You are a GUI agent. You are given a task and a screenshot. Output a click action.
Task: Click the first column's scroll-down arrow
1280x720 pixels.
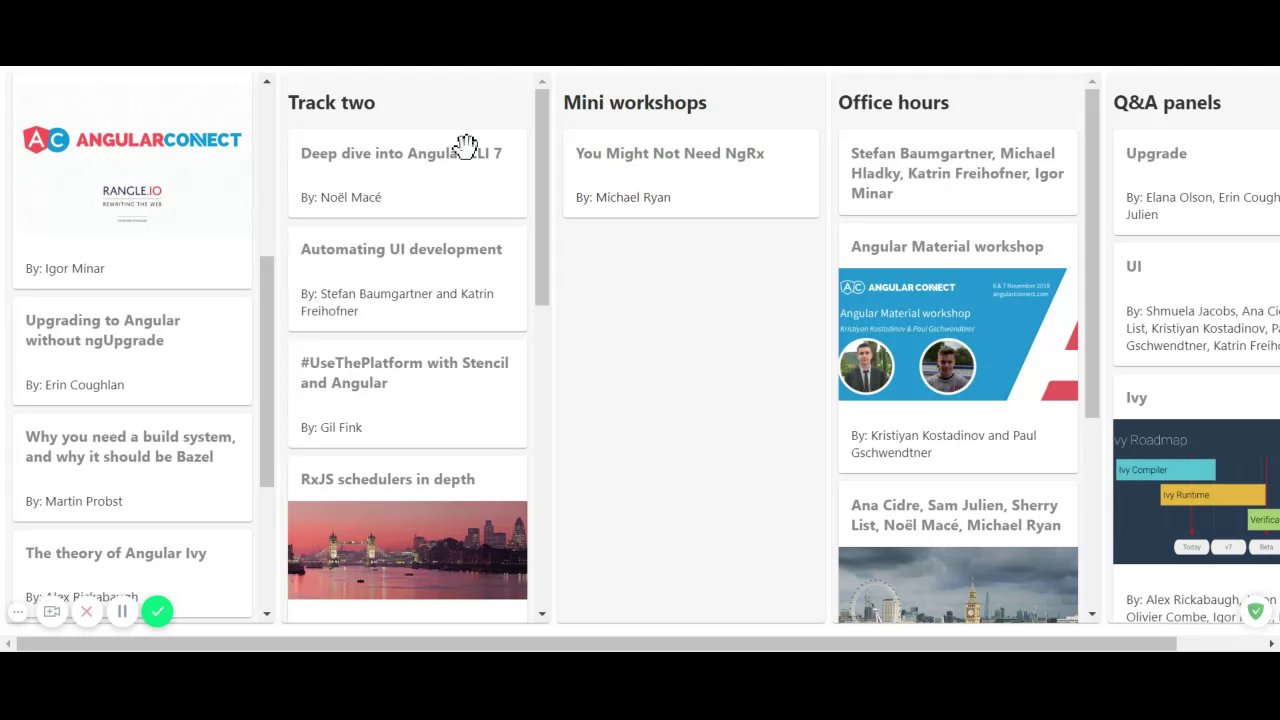coord(267,614)
